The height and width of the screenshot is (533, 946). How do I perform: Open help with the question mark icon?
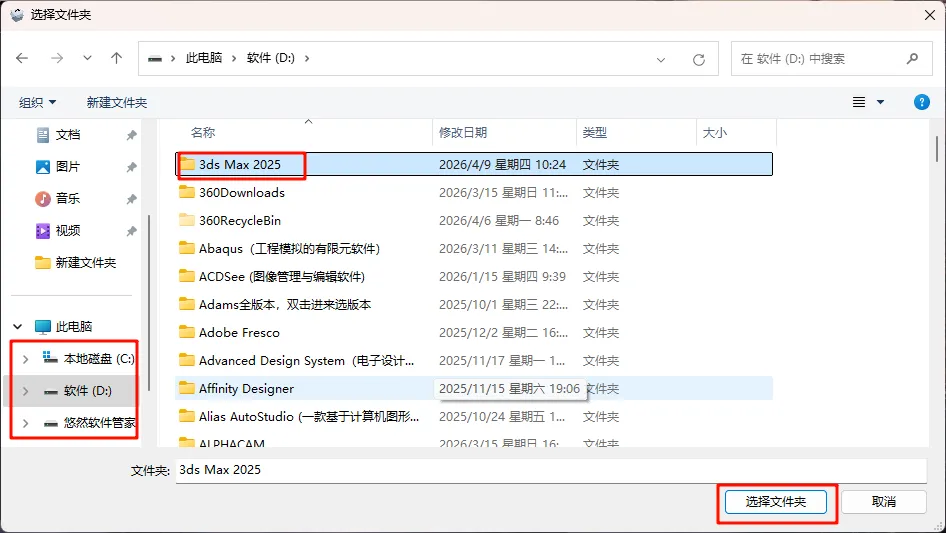[921, 102]
